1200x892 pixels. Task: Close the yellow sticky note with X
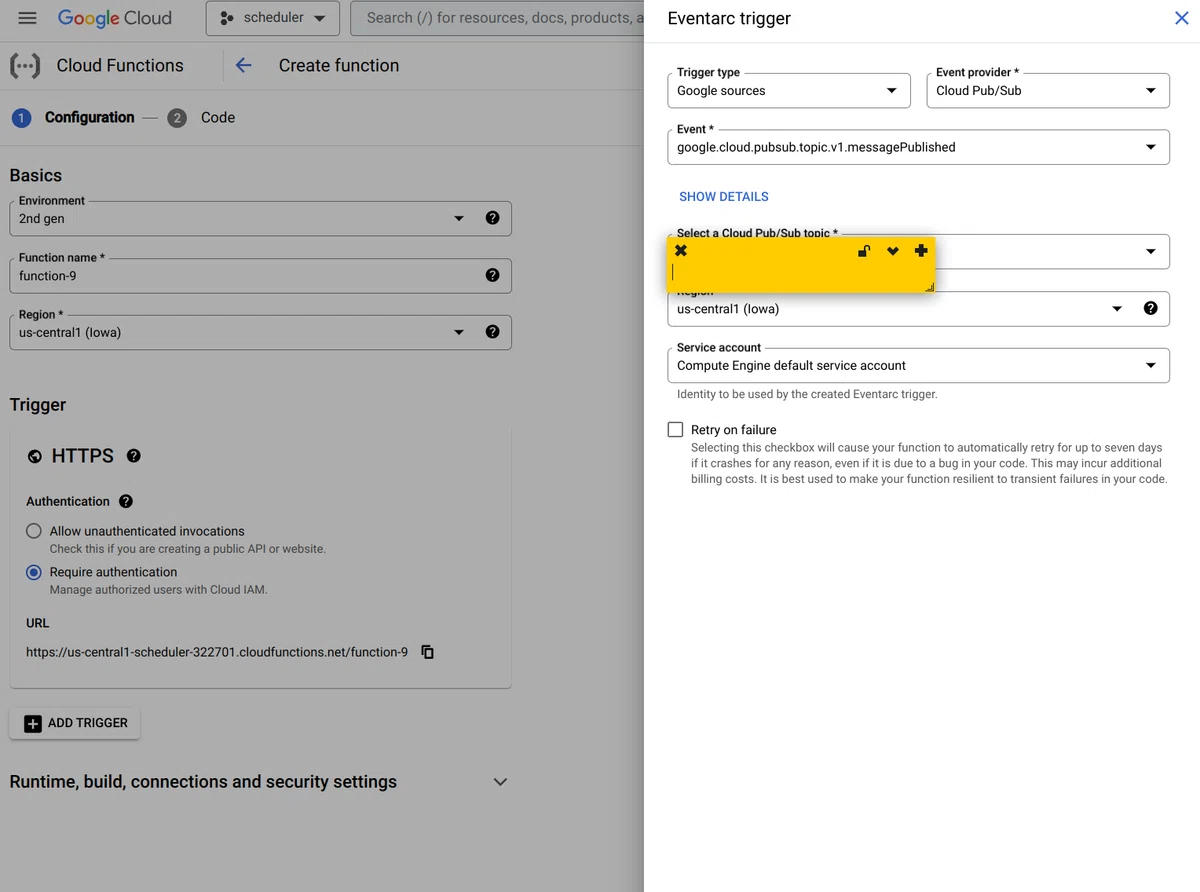tap(681, 251)
